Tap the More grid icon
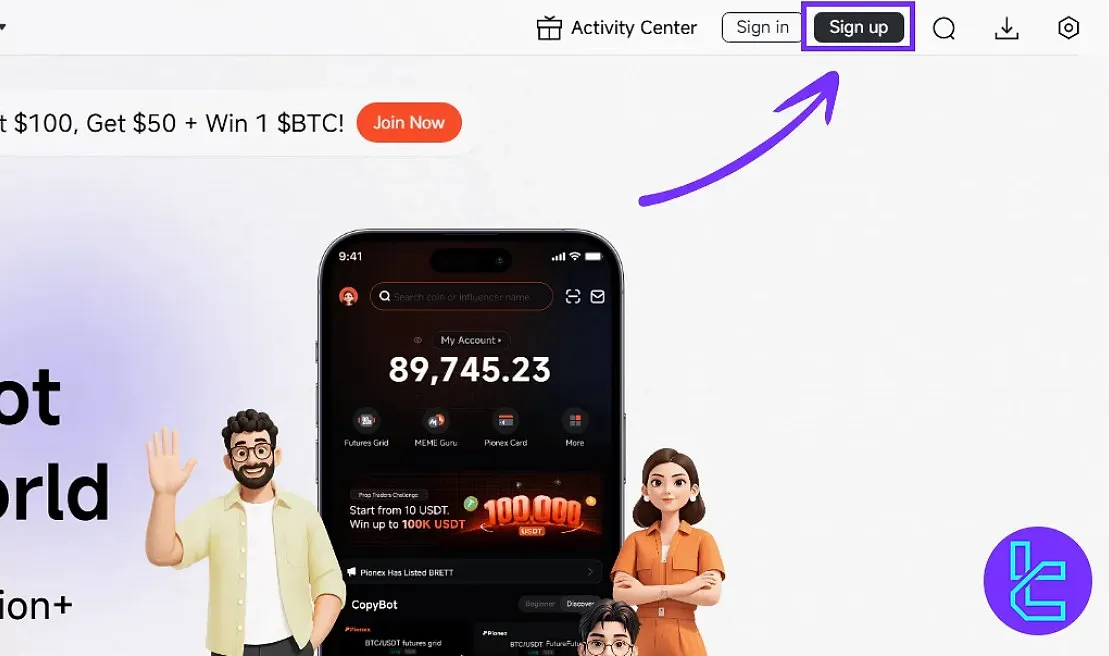1109x656 pixels. (x=575, y=421)
